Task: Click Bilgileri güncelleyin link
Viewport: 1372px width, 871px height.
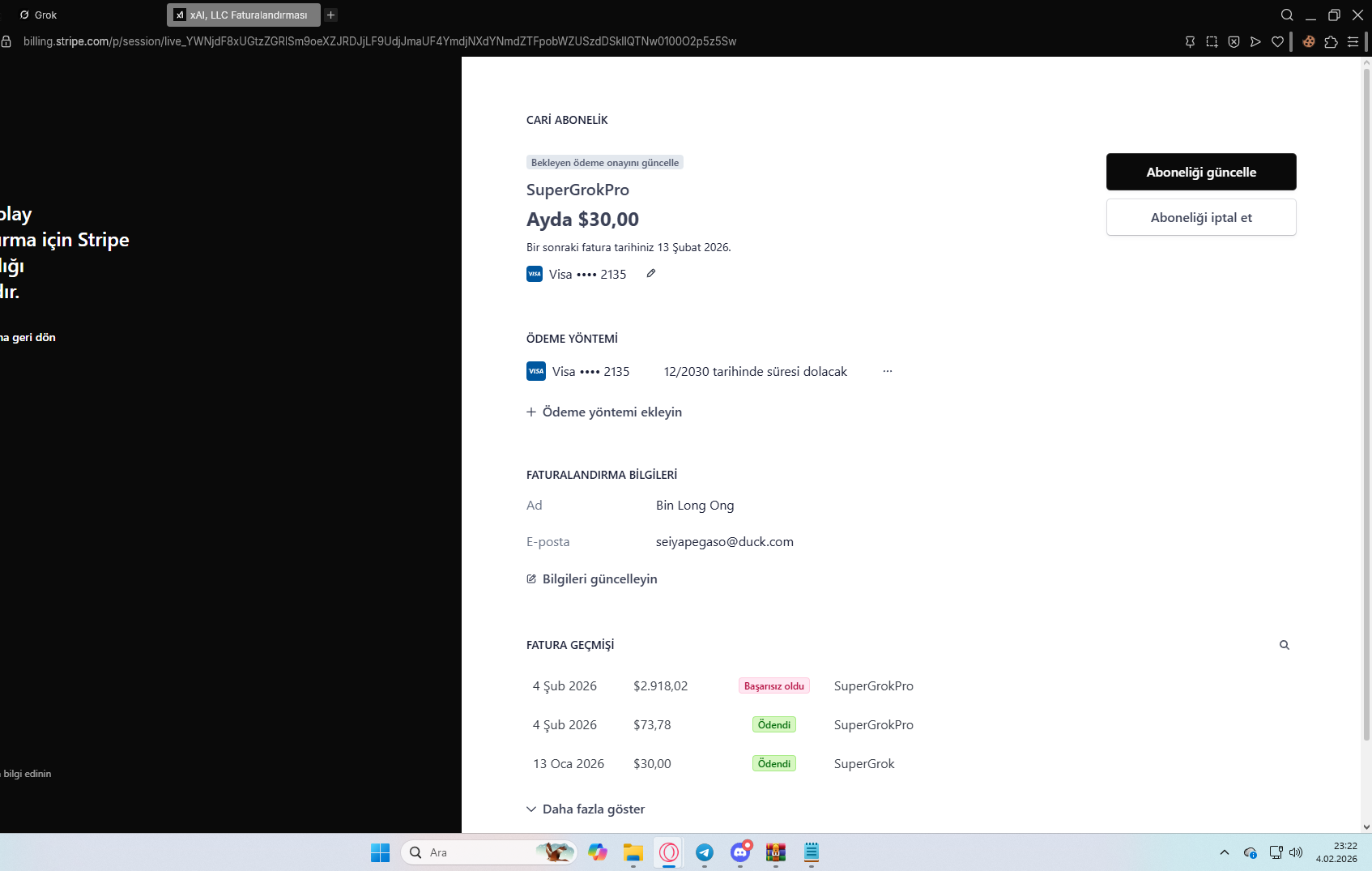Action: click(592, 579)
